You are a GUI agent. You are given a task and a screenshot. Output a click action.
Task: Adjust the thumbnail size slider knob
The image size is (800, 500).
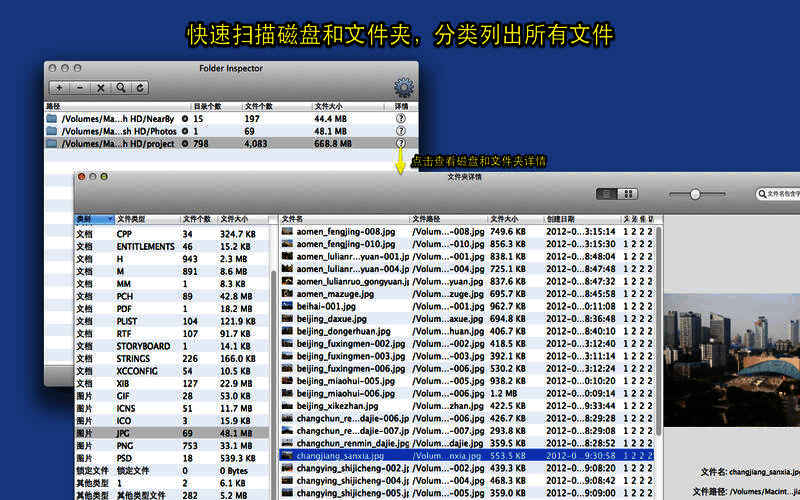[694, 194]
